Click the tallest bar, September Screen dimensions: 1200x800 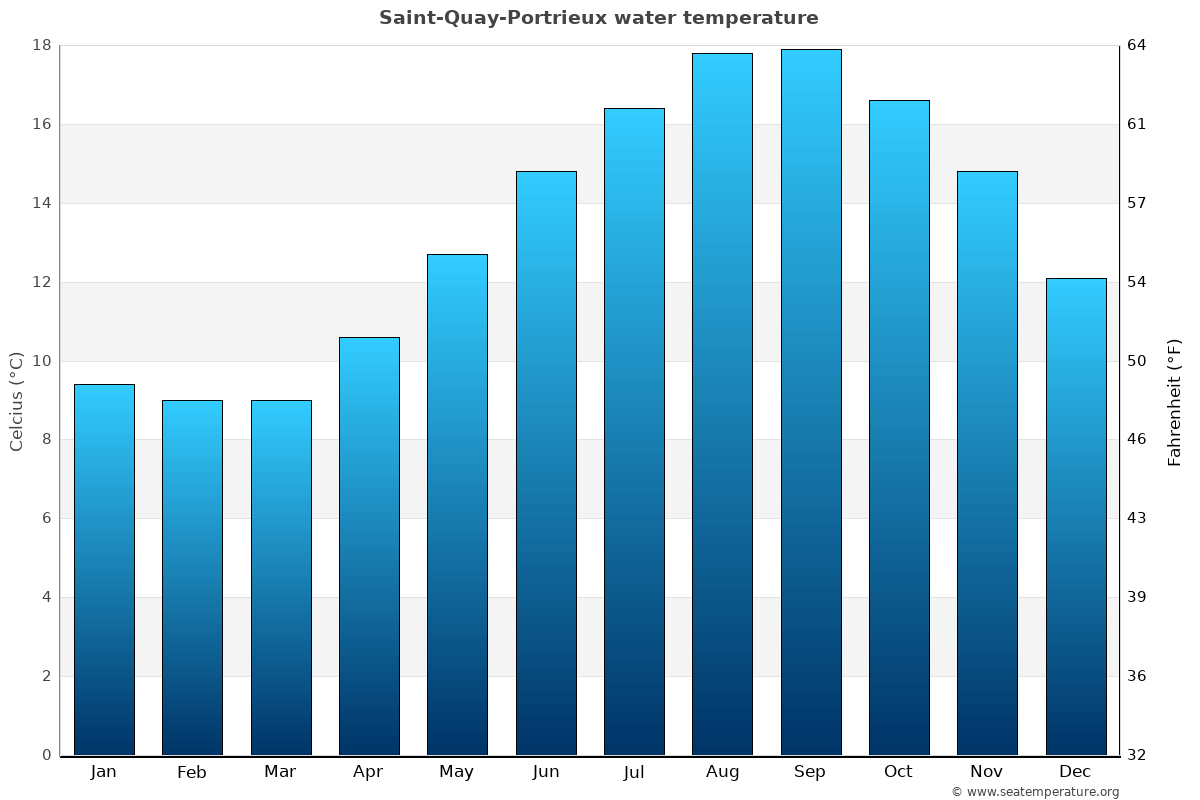pyautogui.click(x=811, y=402)
